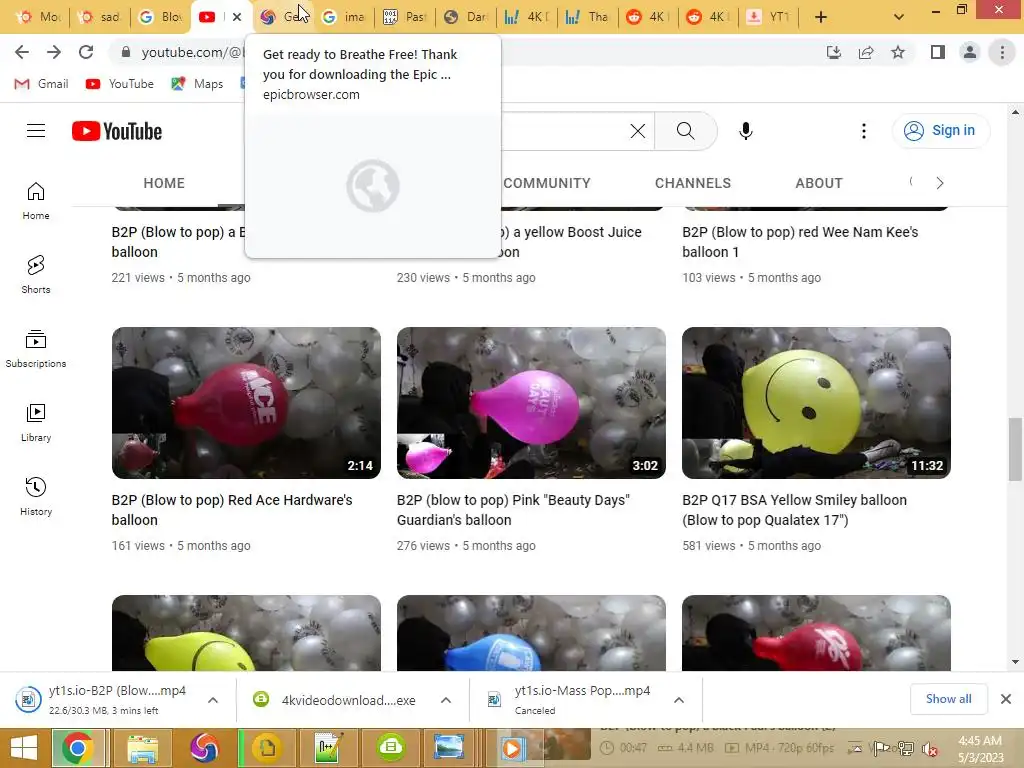Open Library in YouTube sidebar
This screenshot has width=1024, height=768.
tap(36, 423)
